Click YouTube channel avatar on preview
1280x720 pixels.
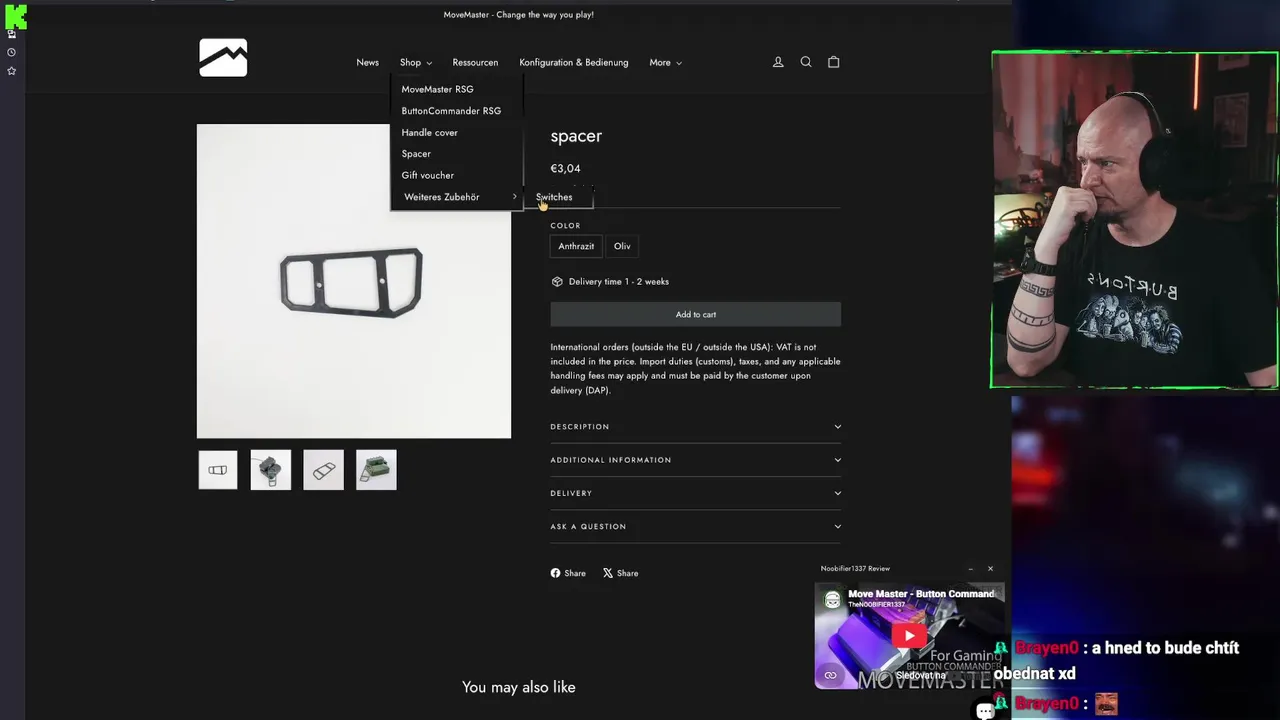832,600
